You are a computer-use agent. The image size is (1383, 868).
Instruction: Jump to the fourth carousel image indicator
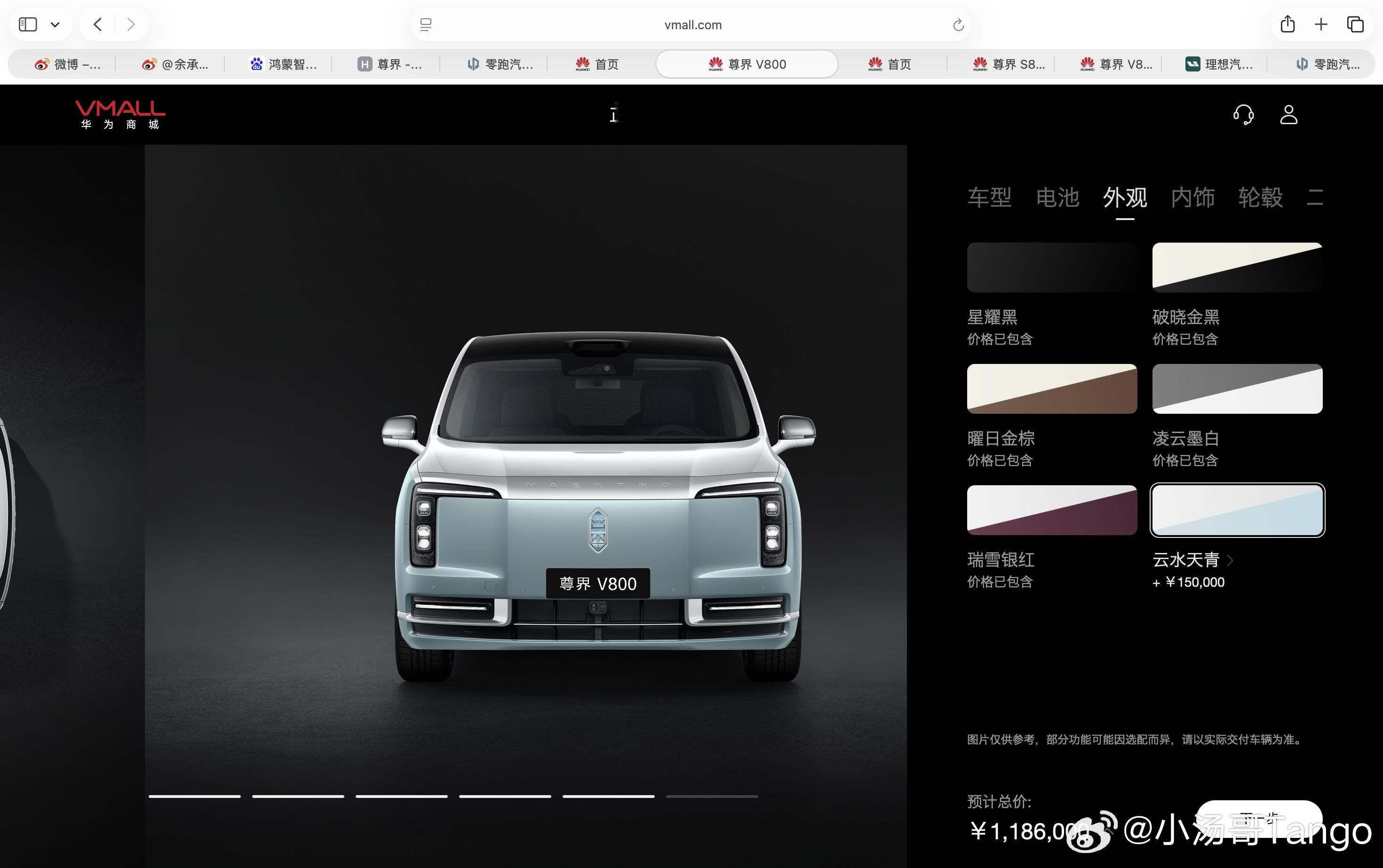point(505,796)
